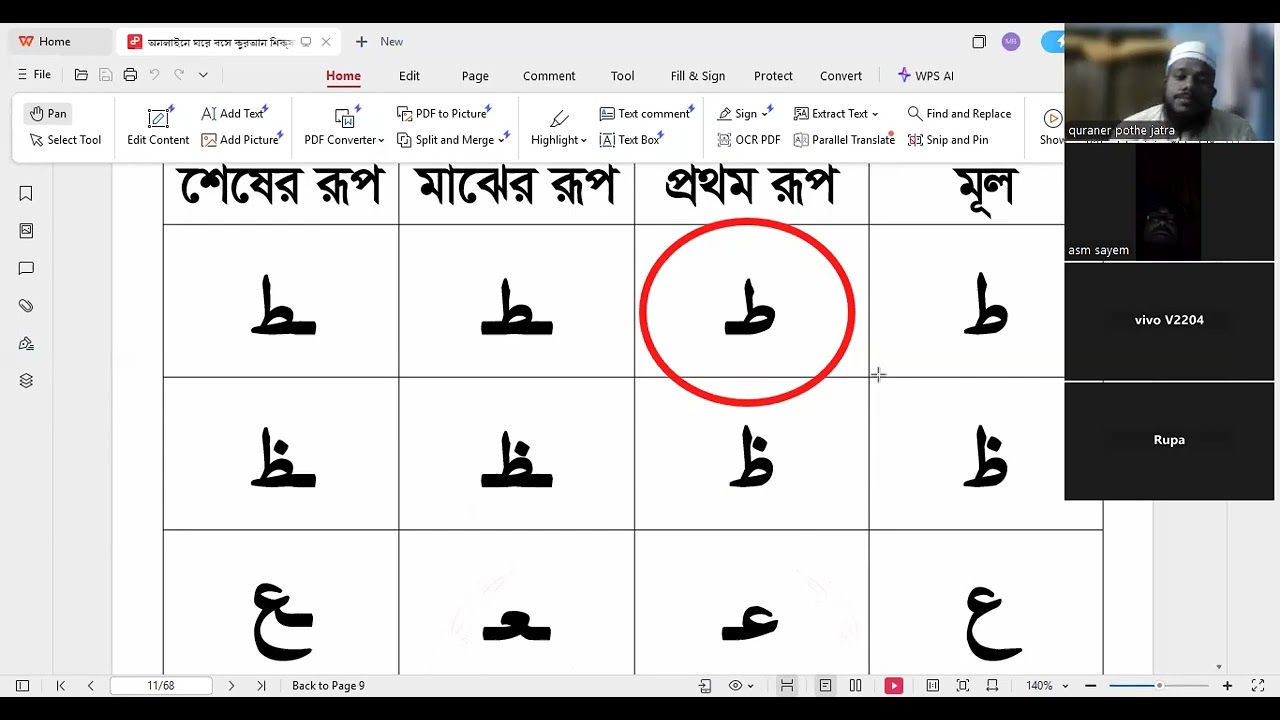Open the Comments sidebar panel
1280x720 pixels.
tap(26, 268)
